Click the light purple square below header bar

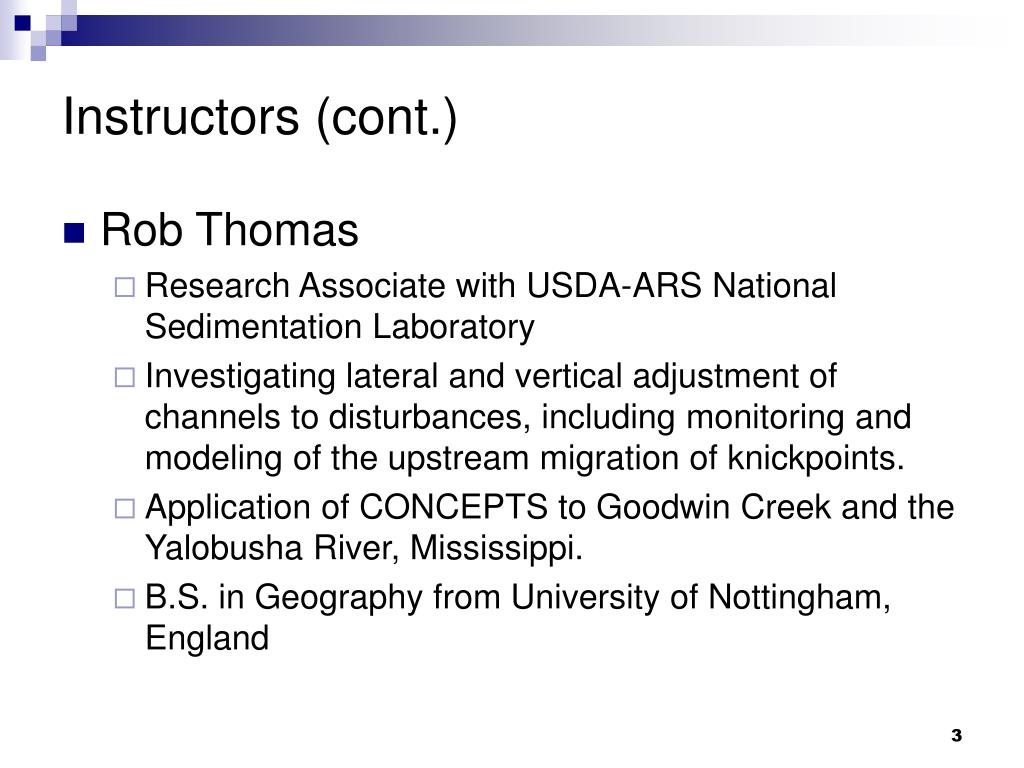[39, 54]
